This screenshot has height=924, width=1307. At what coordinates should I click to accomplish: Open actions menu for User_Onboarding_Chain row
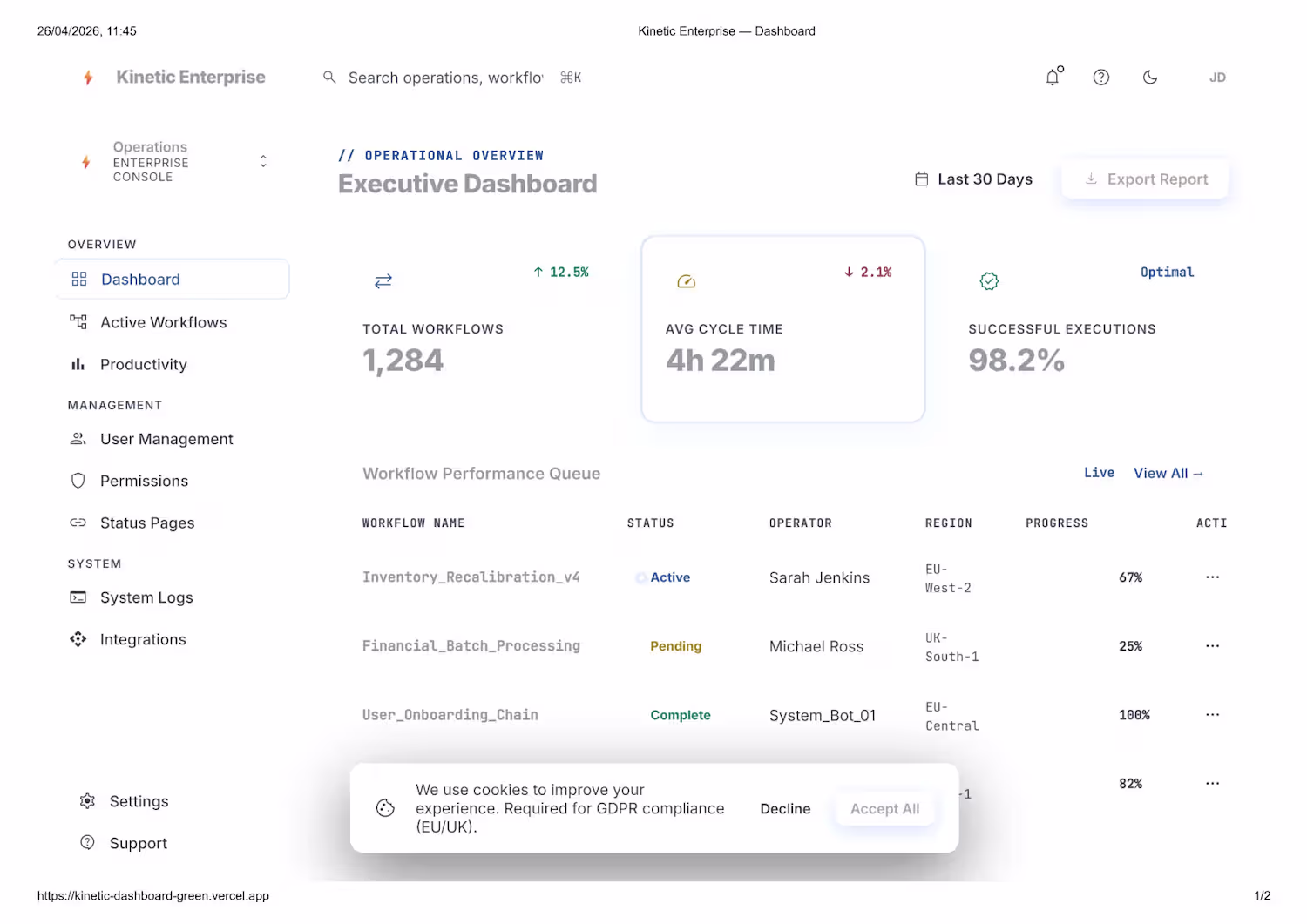coord(1212,715)
